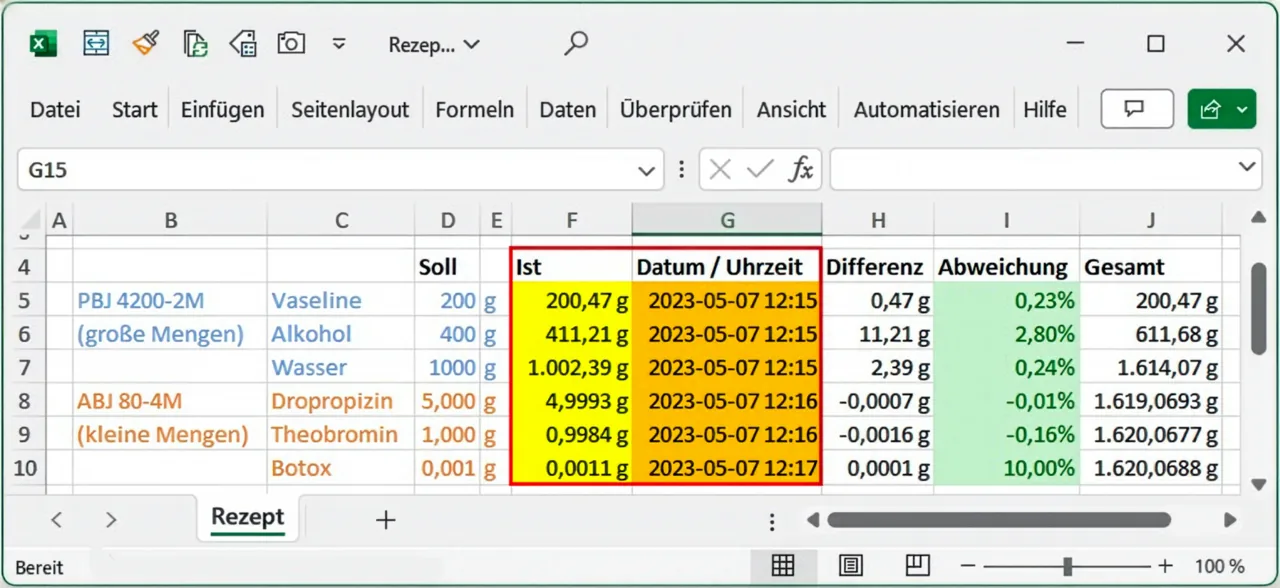This screenshot has height=588, width=1280.
Task: Click the refresh documents icon in quick access toolbar
Action: (x=196, y=43)
